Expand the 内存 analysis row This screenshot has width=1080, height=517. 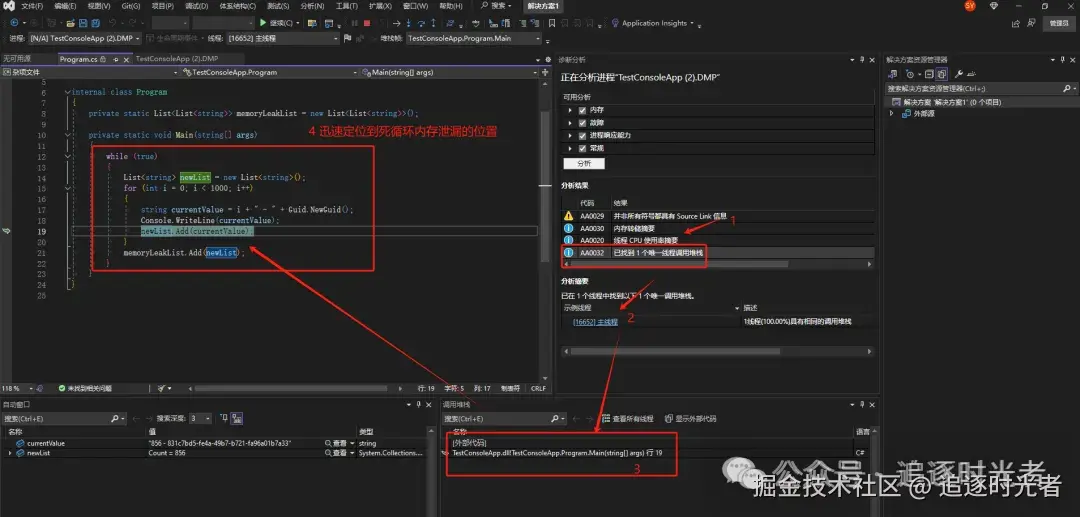570,110
